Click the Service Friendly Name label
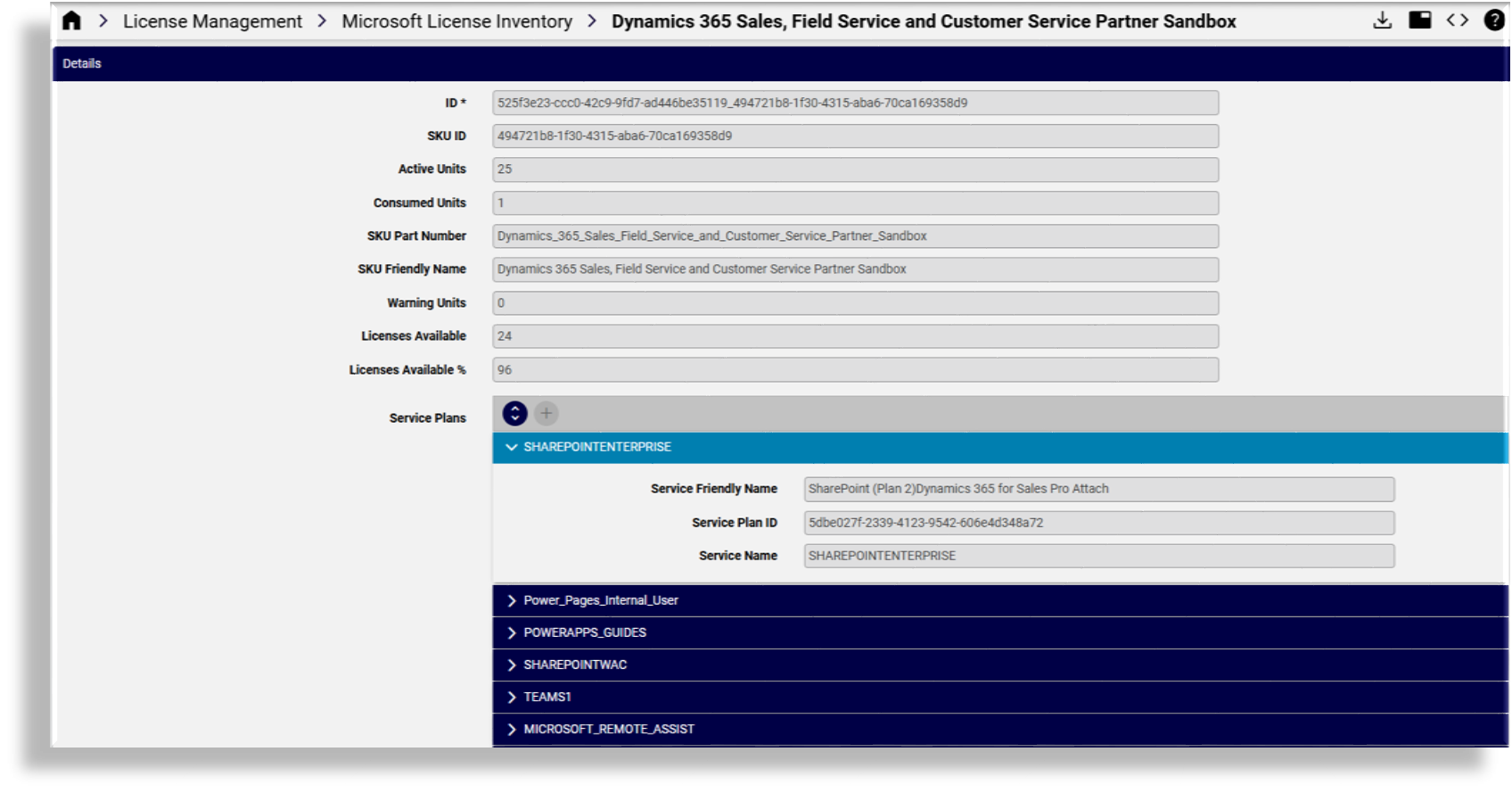The height and width of the screenshot is (793, 1512). (714, 489)
